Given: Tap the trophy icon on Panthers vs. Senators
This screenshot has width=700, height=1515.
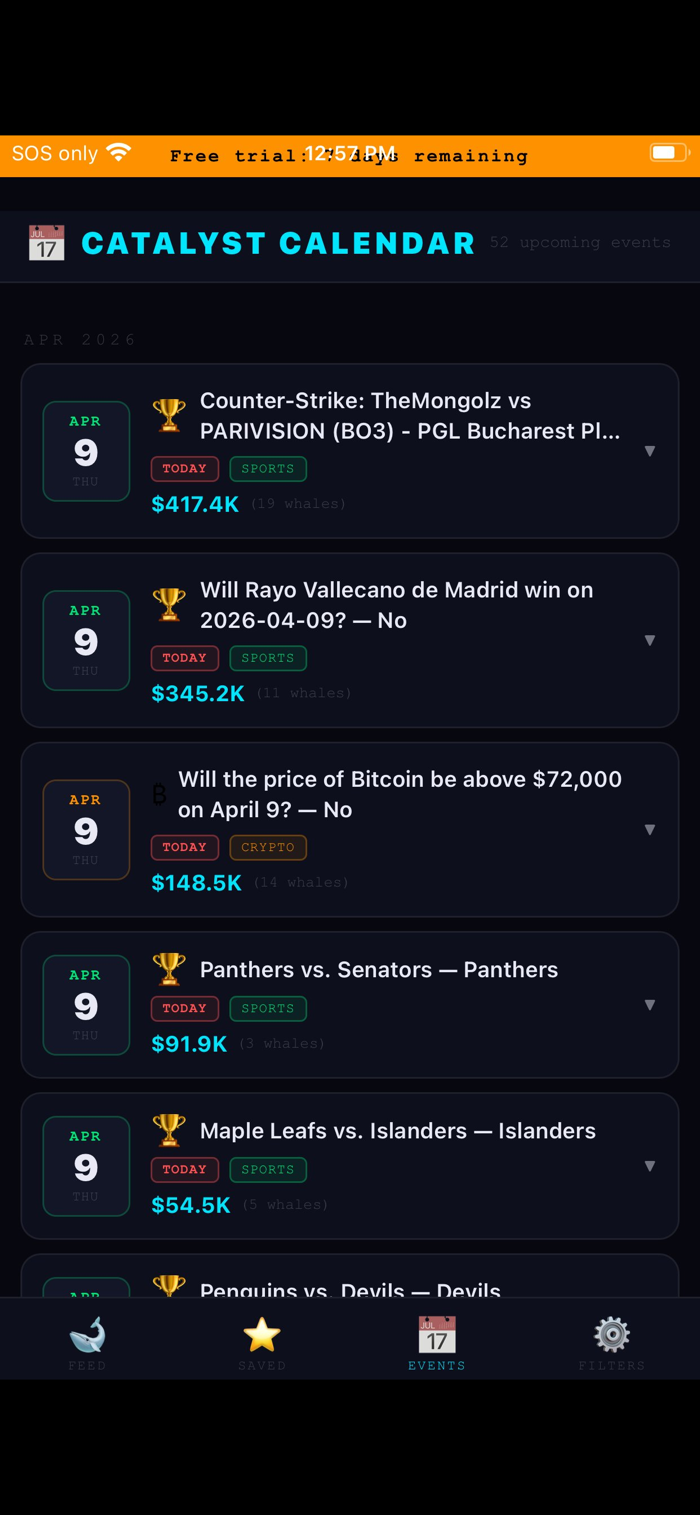Looking at the screenshot, I should (169, 969).
